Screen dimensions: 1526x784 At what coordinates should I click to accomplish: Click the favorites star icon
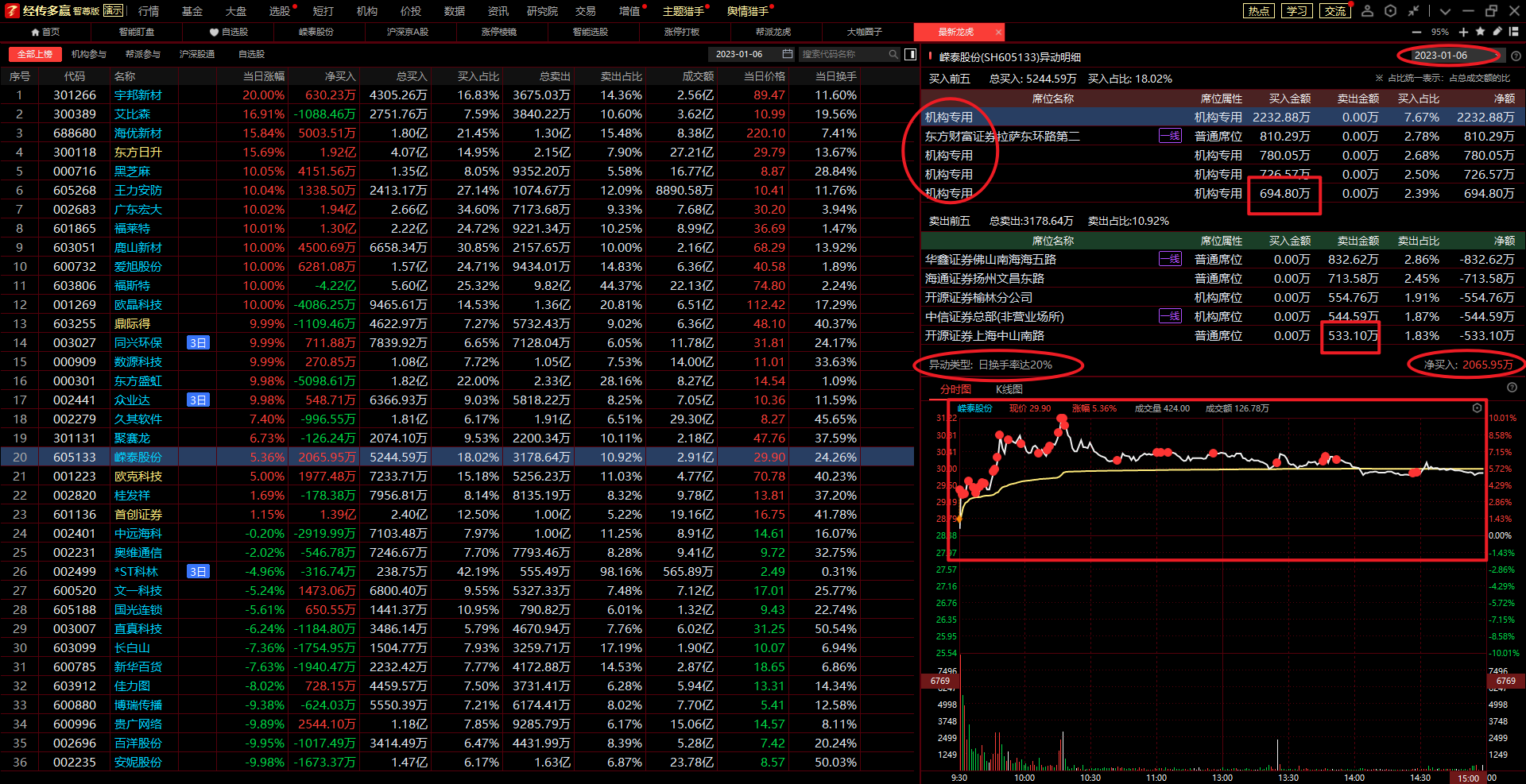pos(1480,32)
